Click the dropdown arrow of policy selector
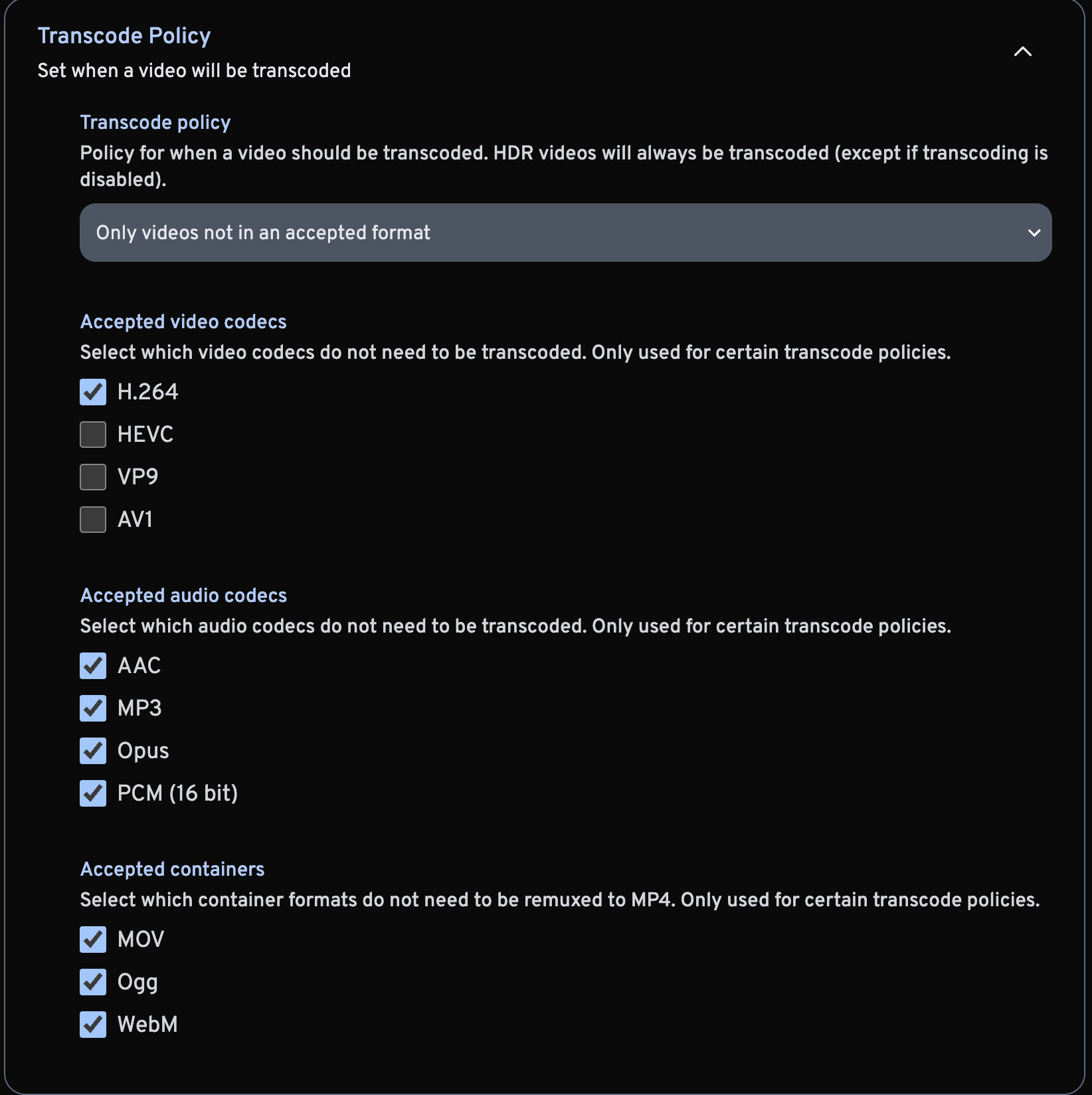This screenshot has width=1092, height=1095. pos(1034,233)
